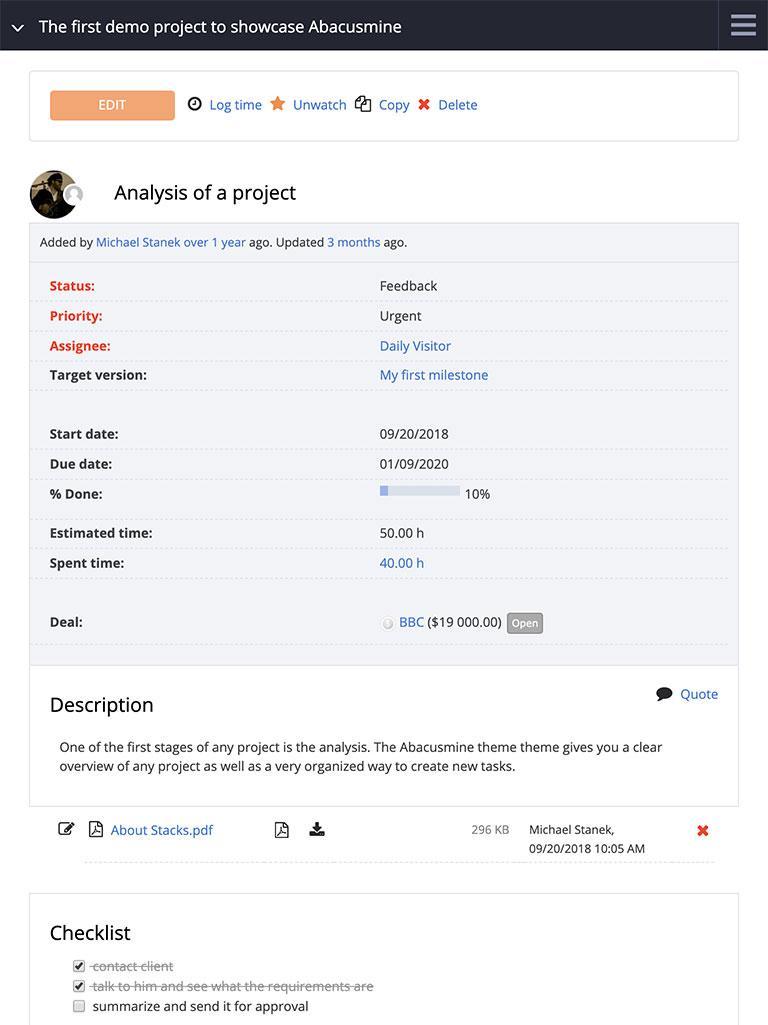Open the My first milestone link

(434, 375)
